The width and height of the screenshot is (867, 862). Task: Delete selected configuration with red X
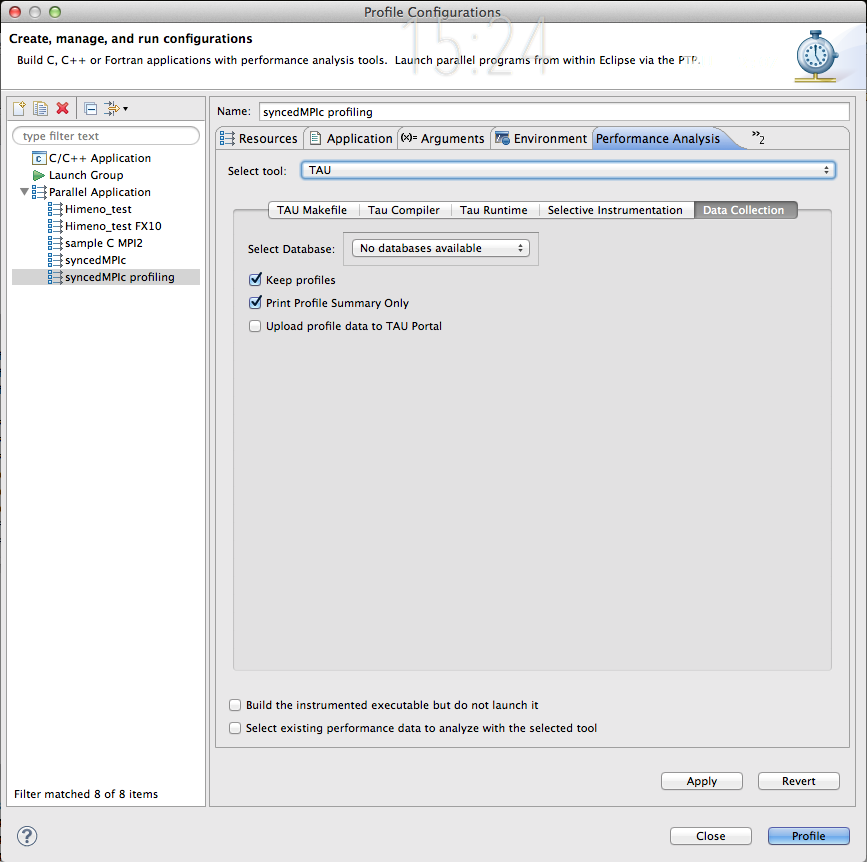[x=62, y=108]
